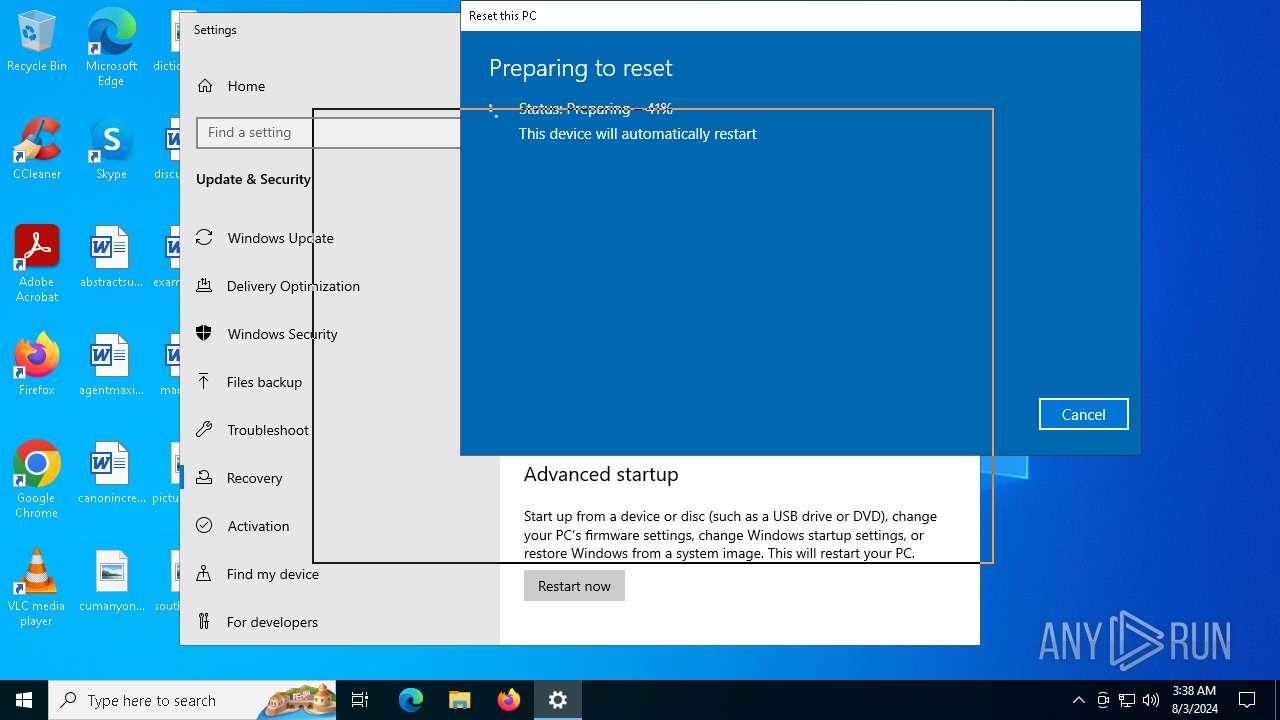Image resolution: width=1280 pixels, height=720 pixels.
Task: Open VLC media player shortcut
Action: click(37, 588)
